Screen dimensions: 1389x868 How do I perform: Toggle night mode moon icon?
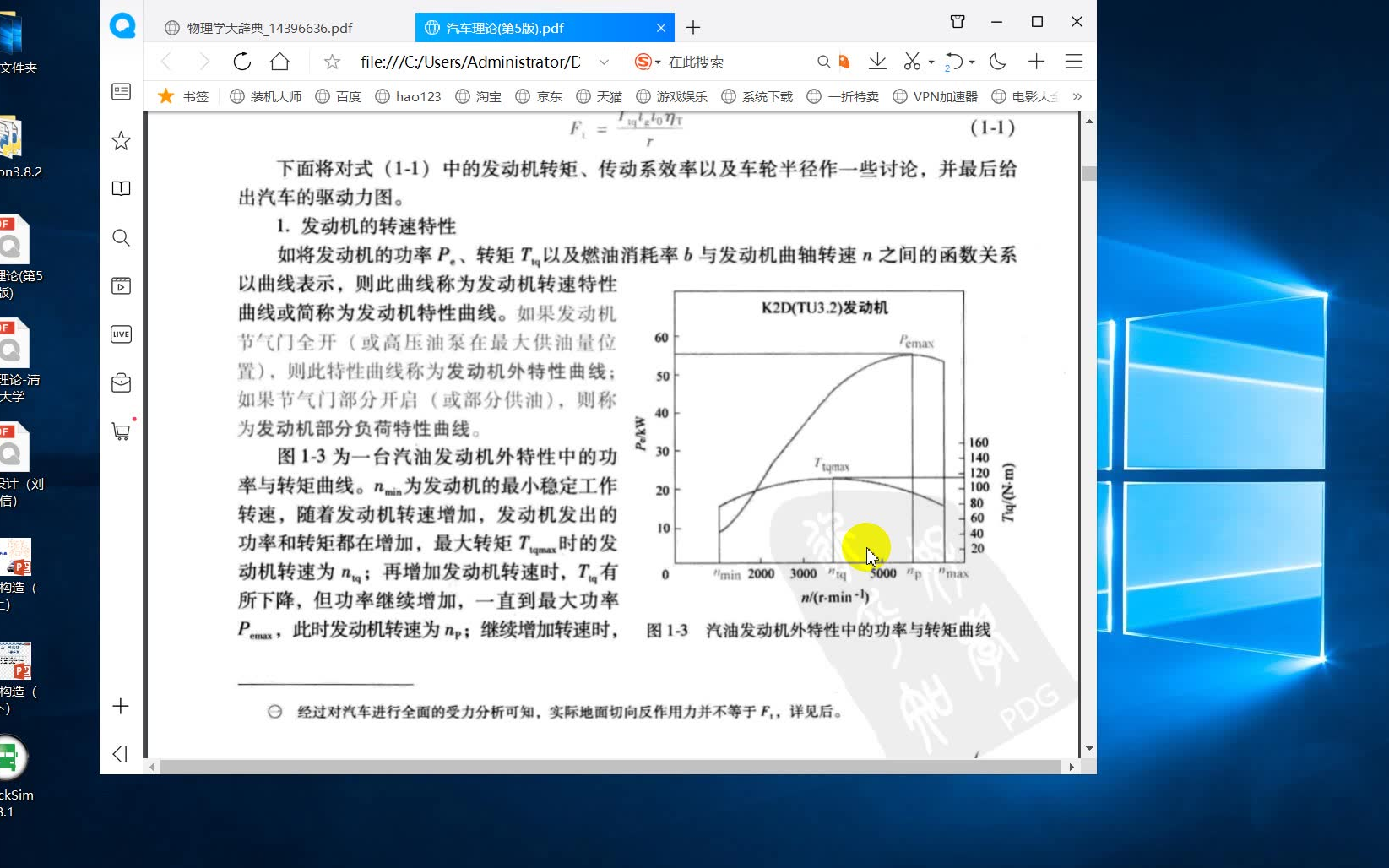pyautogui.click(x=998, y=62)
